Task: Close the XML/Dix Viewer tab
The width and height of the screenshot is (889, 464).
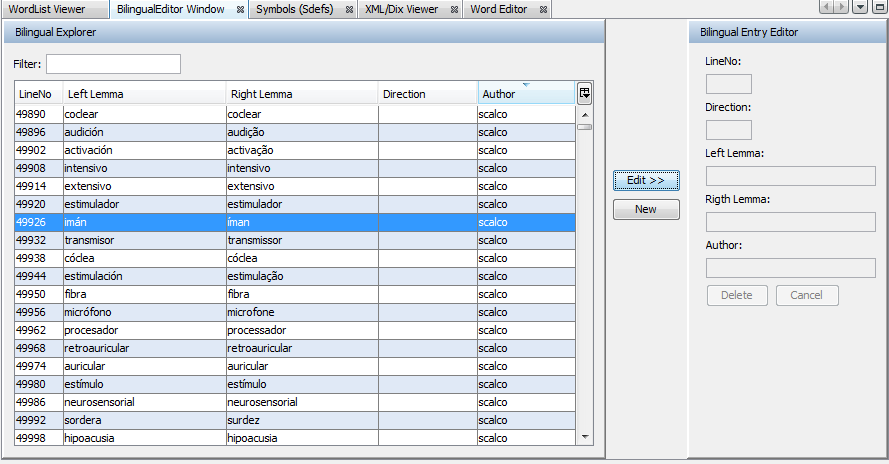Action: coord(452,9)
